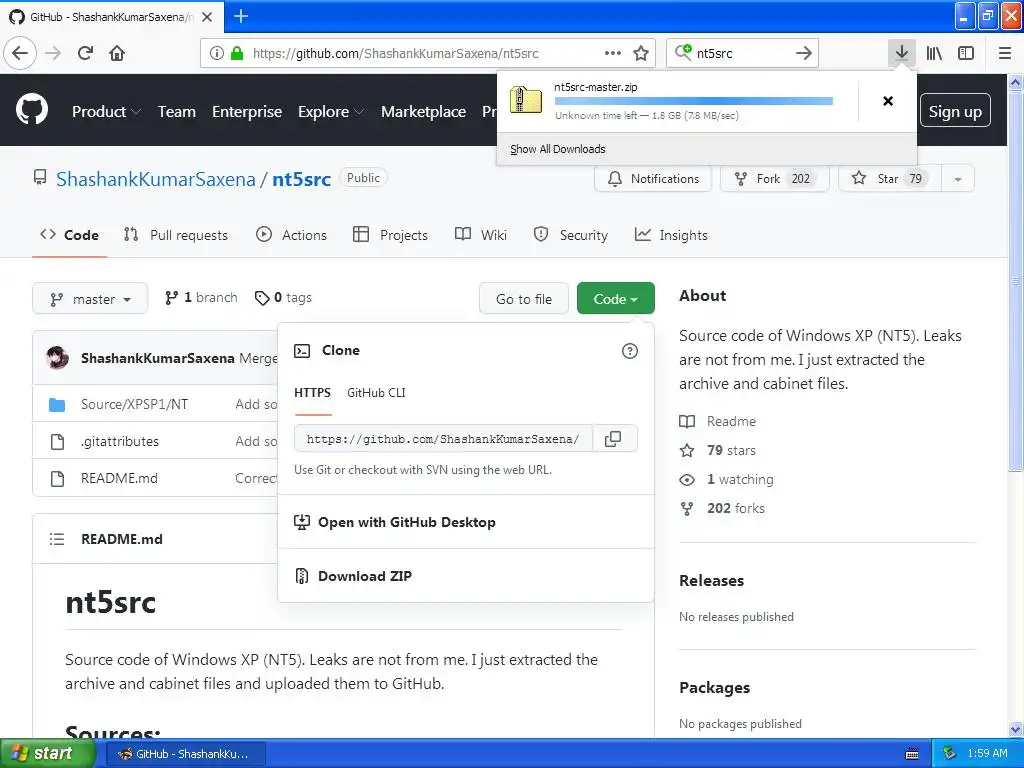
Task: Open page actions three-dots menu
Action: coord(613,53)
